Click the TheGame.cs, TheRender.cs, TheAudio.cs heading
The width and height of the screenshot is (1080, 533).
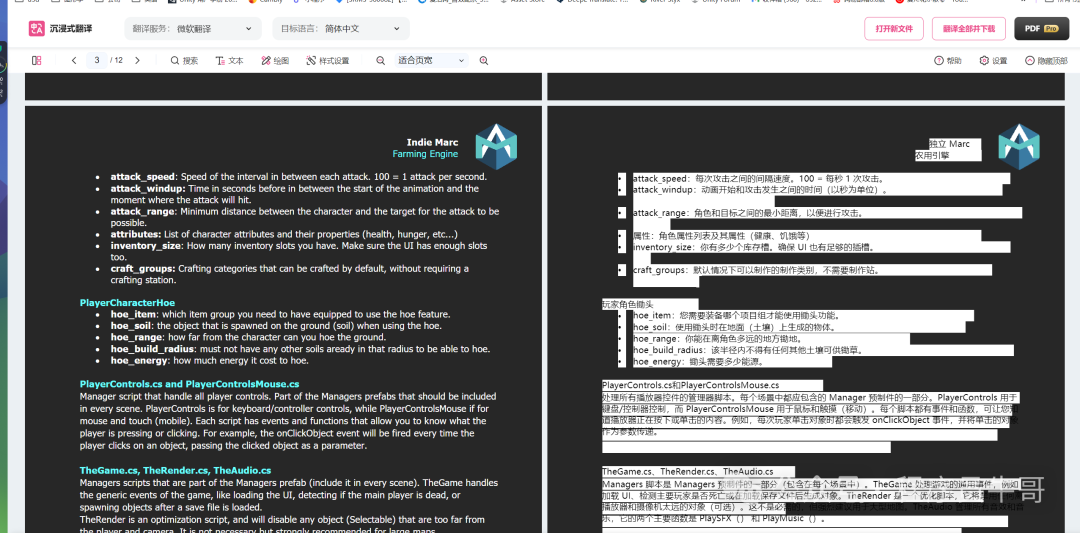[x=176, y=470]
